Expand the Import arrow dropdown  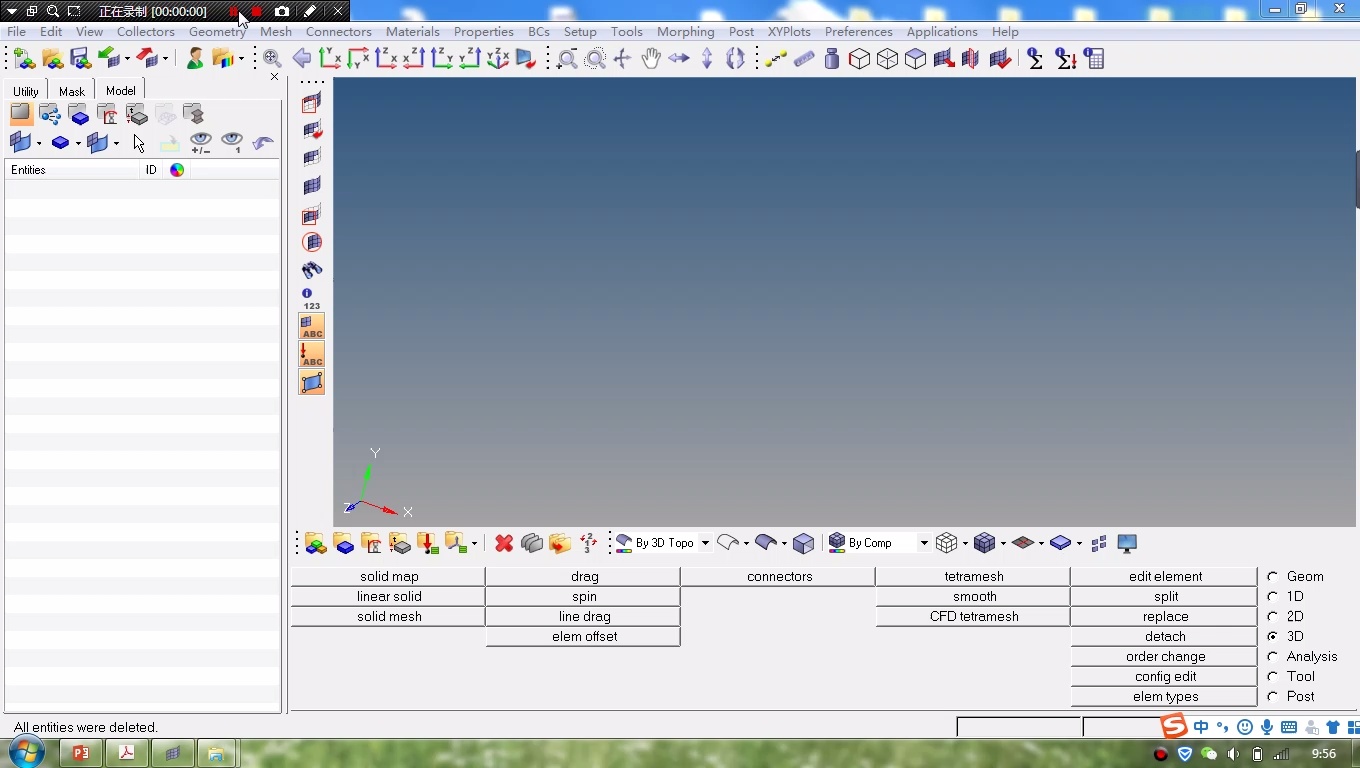[x=128, y=59]
